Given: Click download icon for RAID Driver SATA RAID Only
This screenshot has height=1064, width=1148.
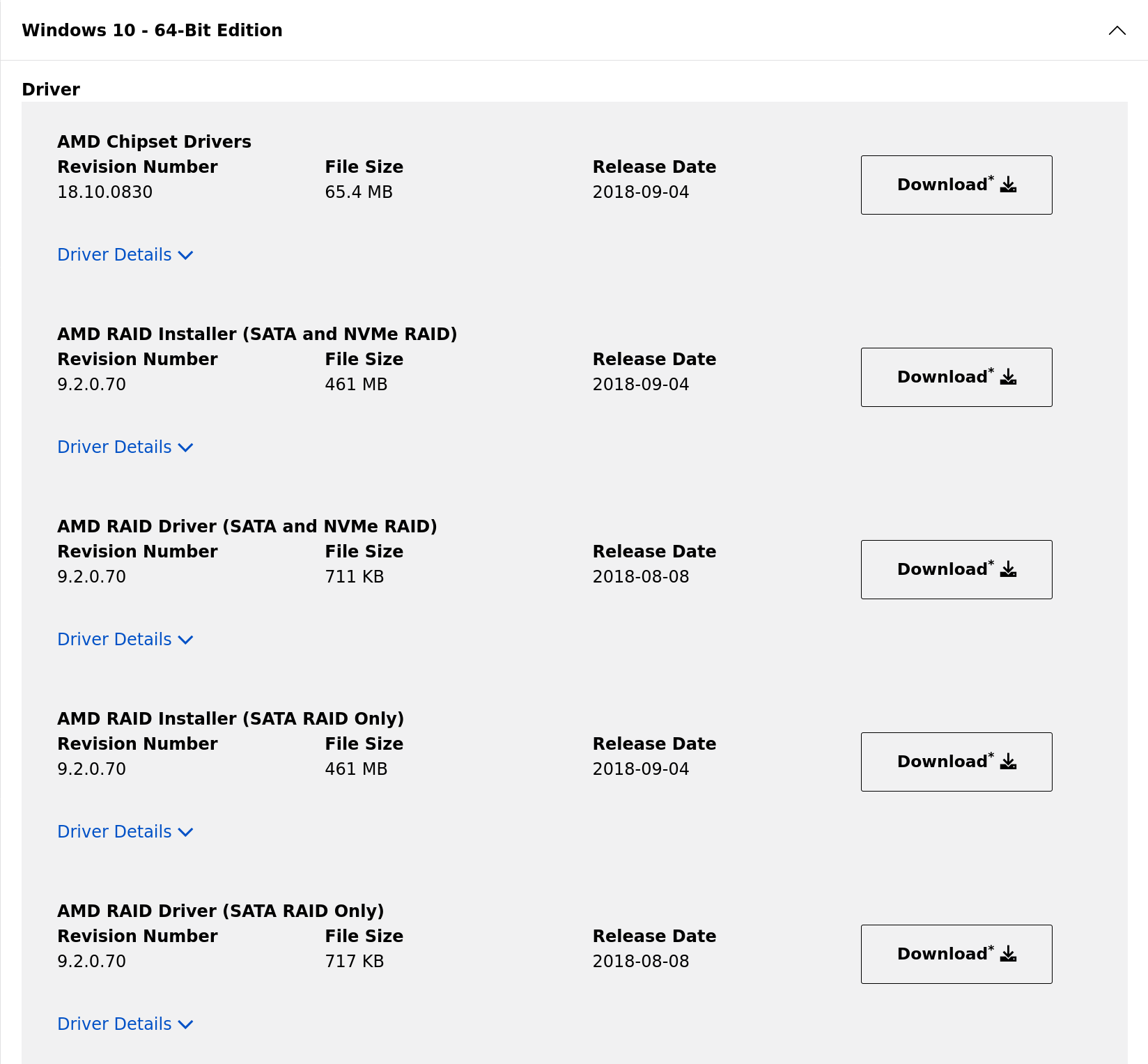Looking at the screenshot, I should [1008, 954].
